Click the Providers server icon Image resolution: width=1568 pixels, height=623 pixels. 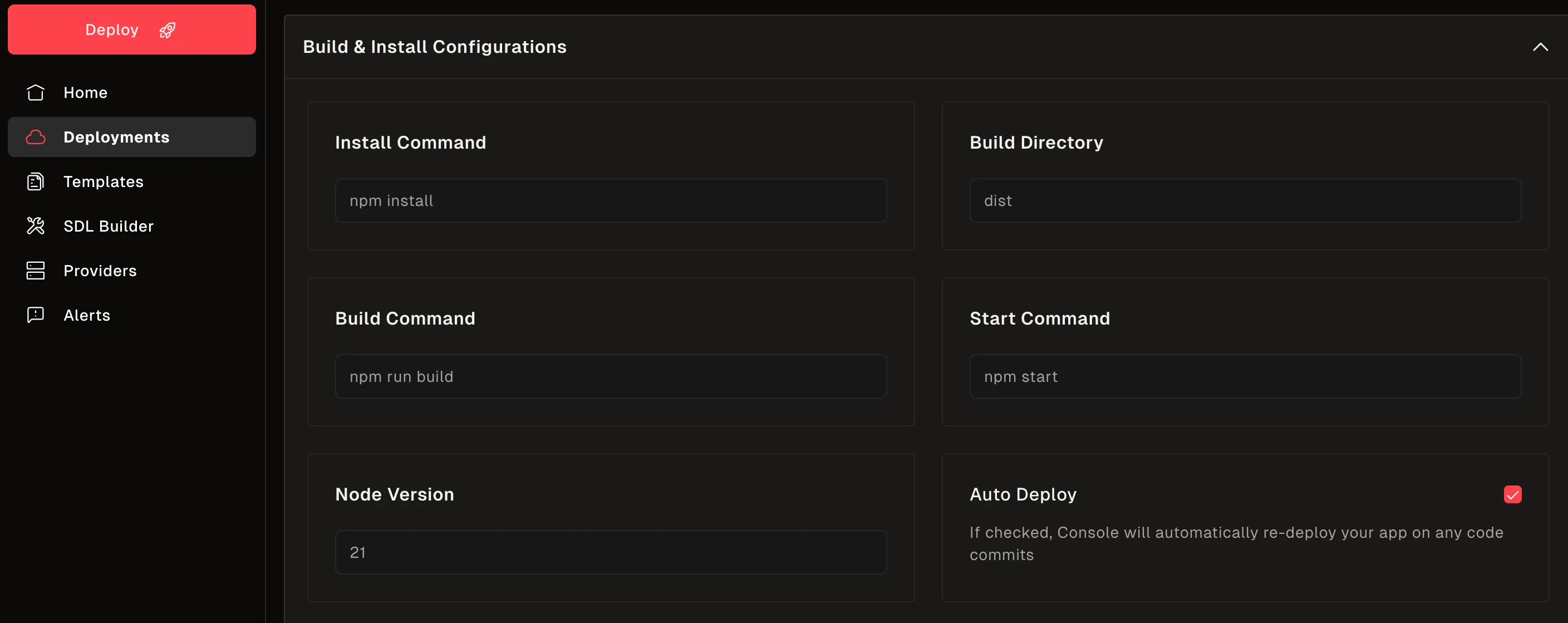35,271
